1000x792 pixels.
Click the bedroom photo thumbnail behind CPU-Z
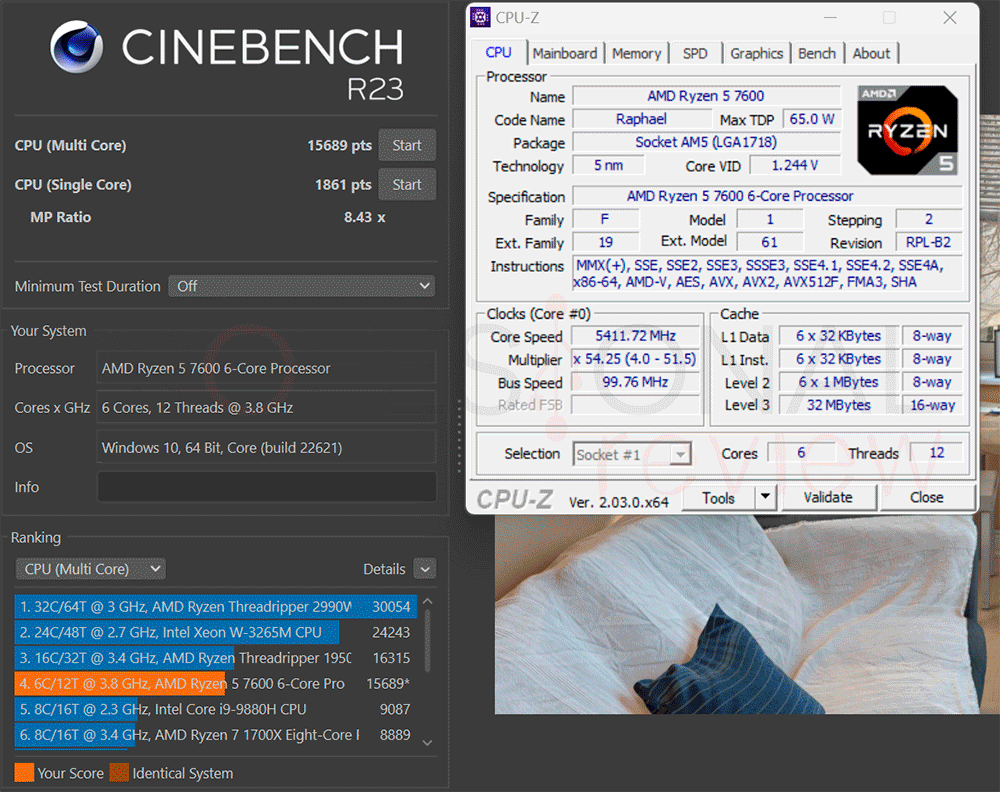[746, 613]
